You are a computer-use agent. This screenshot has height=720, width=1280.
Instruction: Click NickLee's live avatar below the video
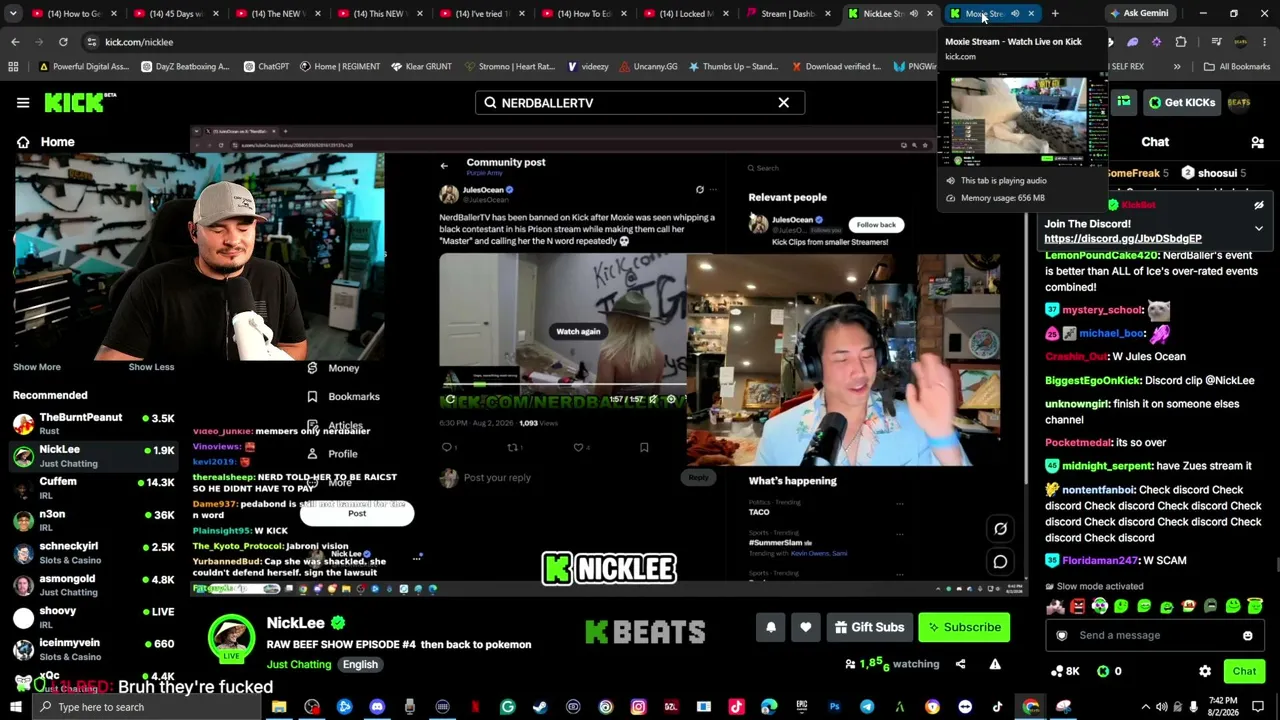coord(232,638)
